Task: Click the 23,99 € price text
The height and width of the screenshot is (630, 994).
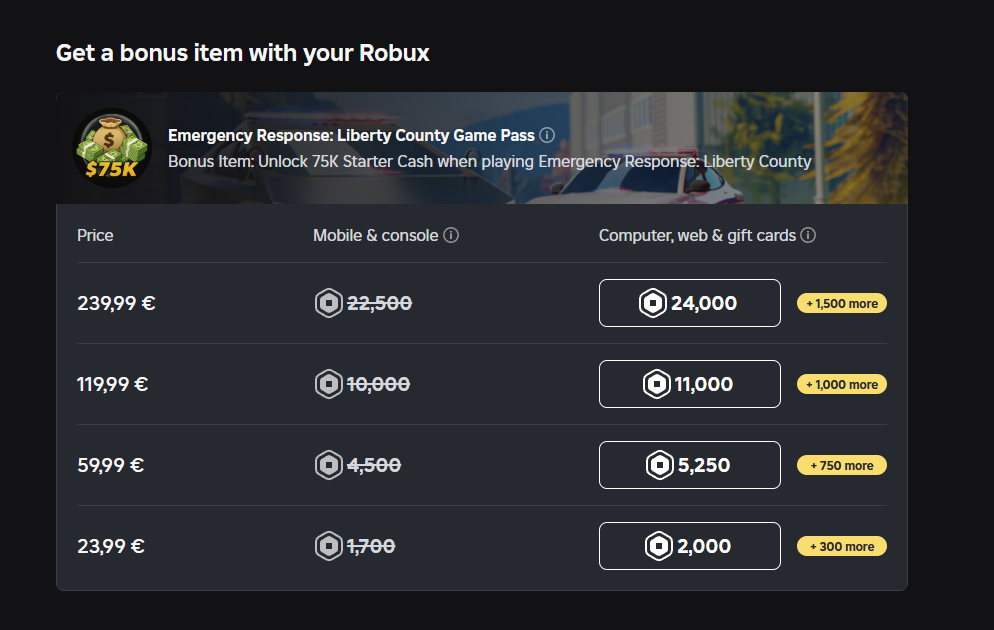Action: pos(111,546)
